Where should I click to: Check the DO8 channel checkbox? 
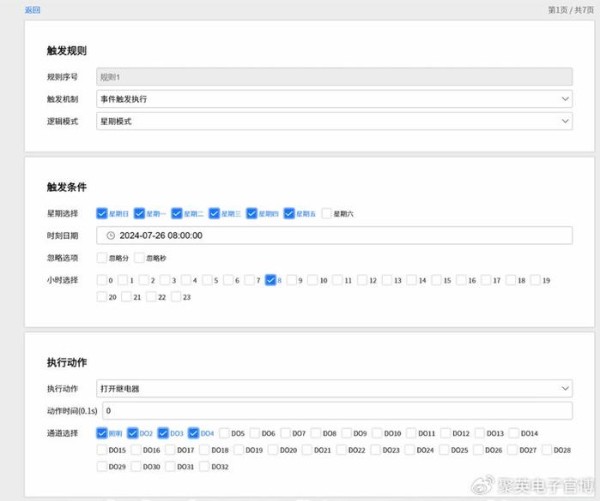coord(316,433)
